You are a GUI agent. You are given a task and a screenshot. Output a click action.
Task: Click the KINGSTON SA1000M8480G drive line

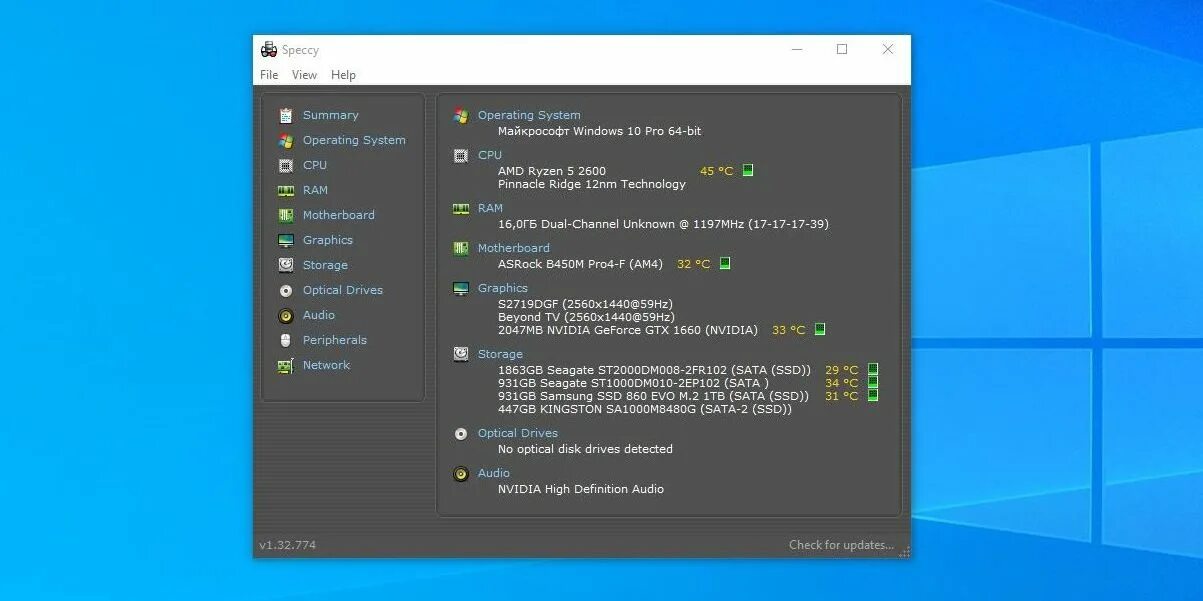click(645, 409)
